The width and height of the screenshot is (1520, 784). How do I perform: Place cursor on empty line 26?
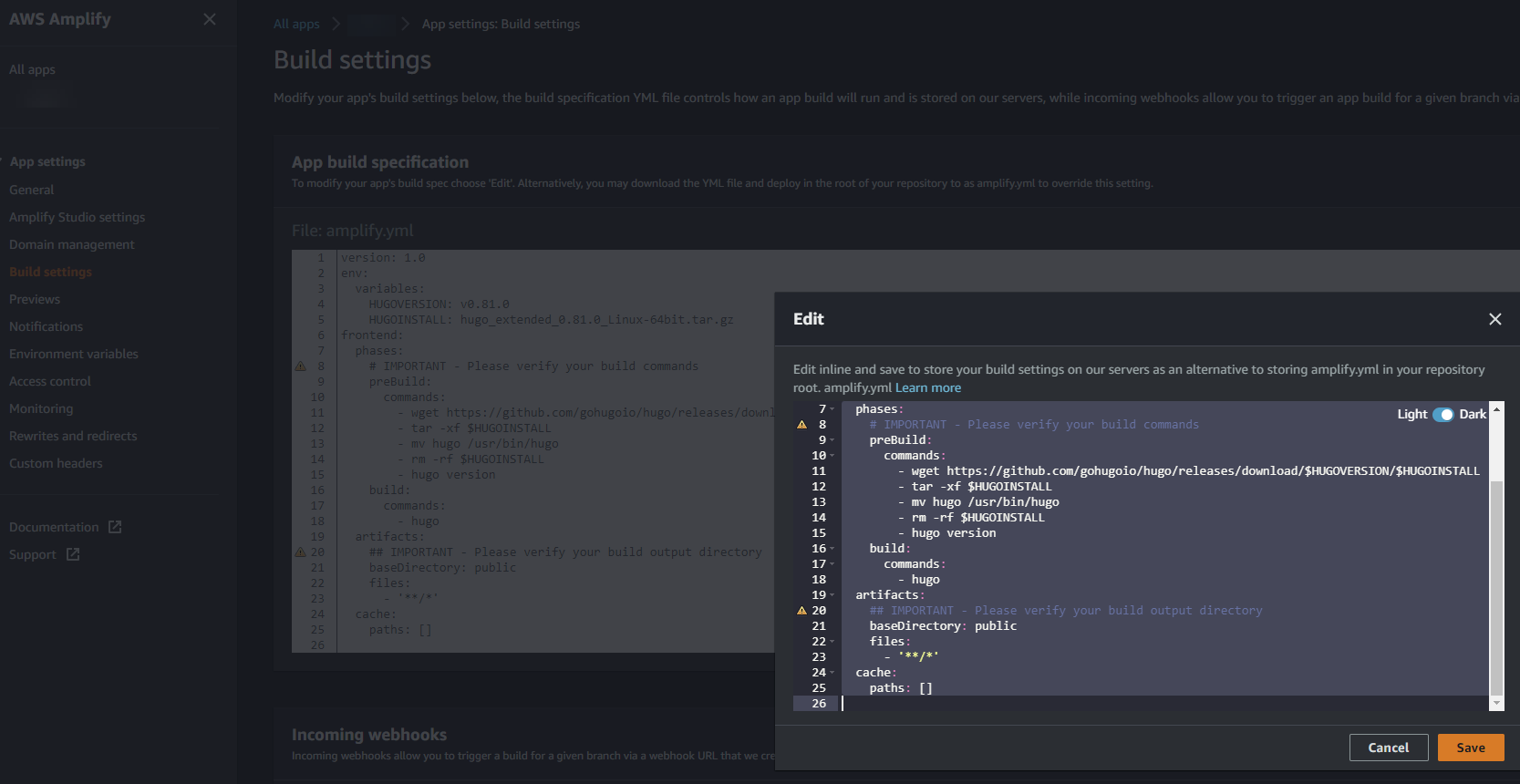[x=1164, y=704]
